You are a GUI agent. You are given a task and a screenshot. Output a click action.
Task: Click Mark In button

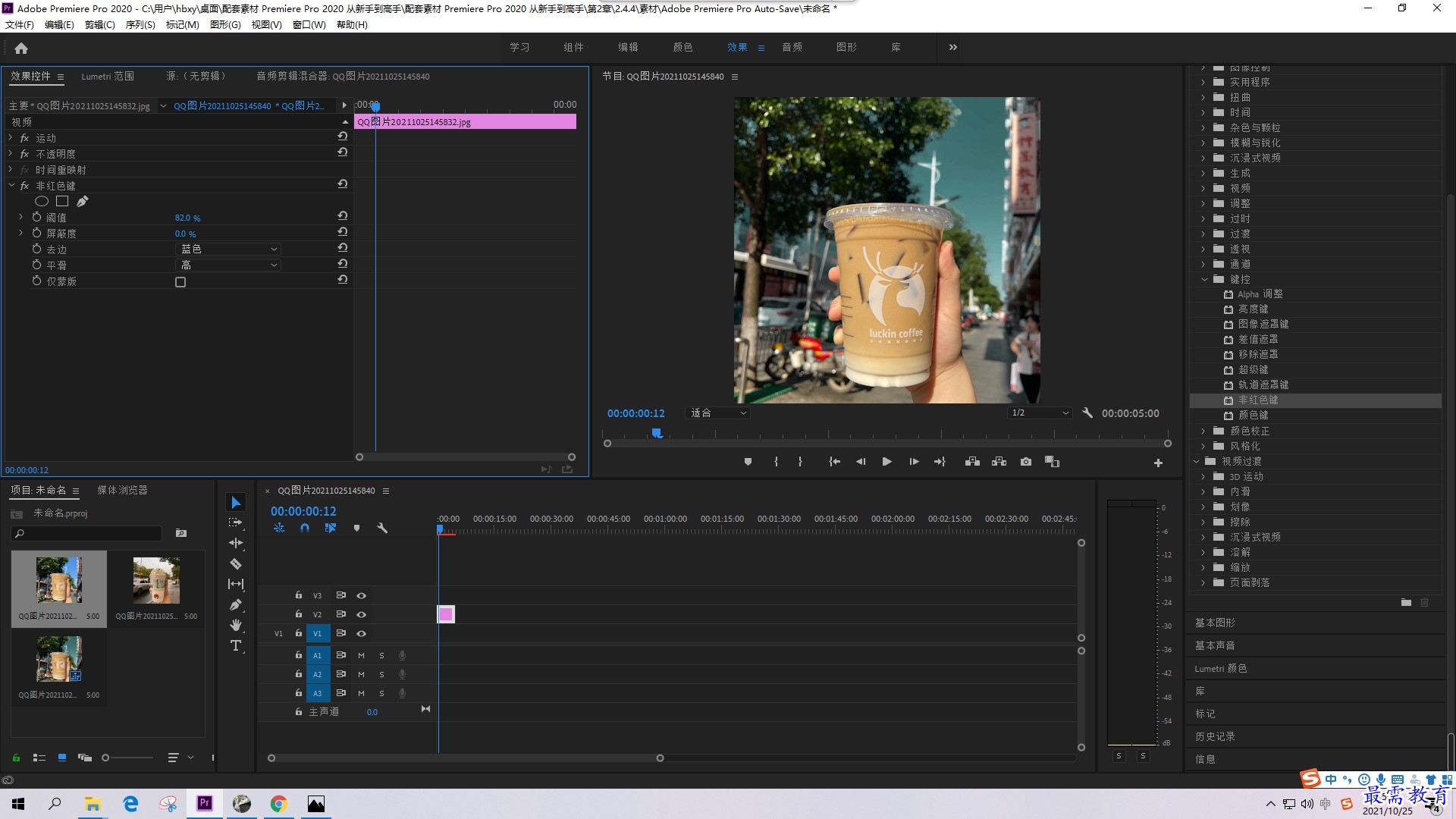point(776,462)
